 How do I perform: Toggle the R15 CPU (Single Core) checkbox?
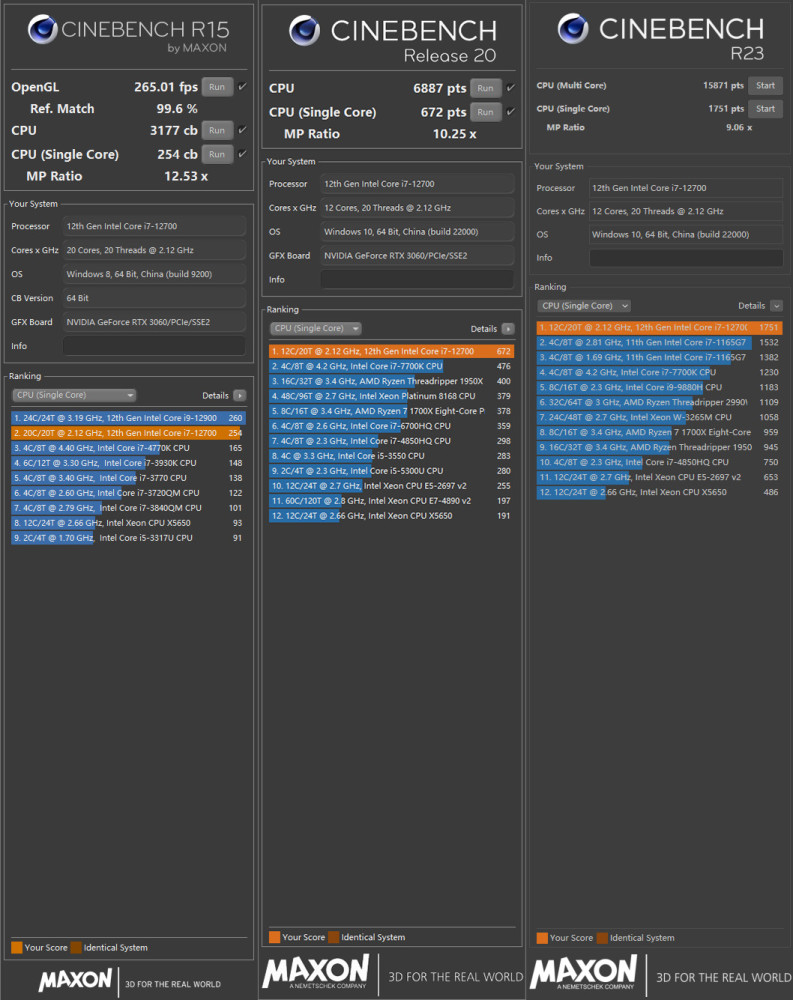242,154
